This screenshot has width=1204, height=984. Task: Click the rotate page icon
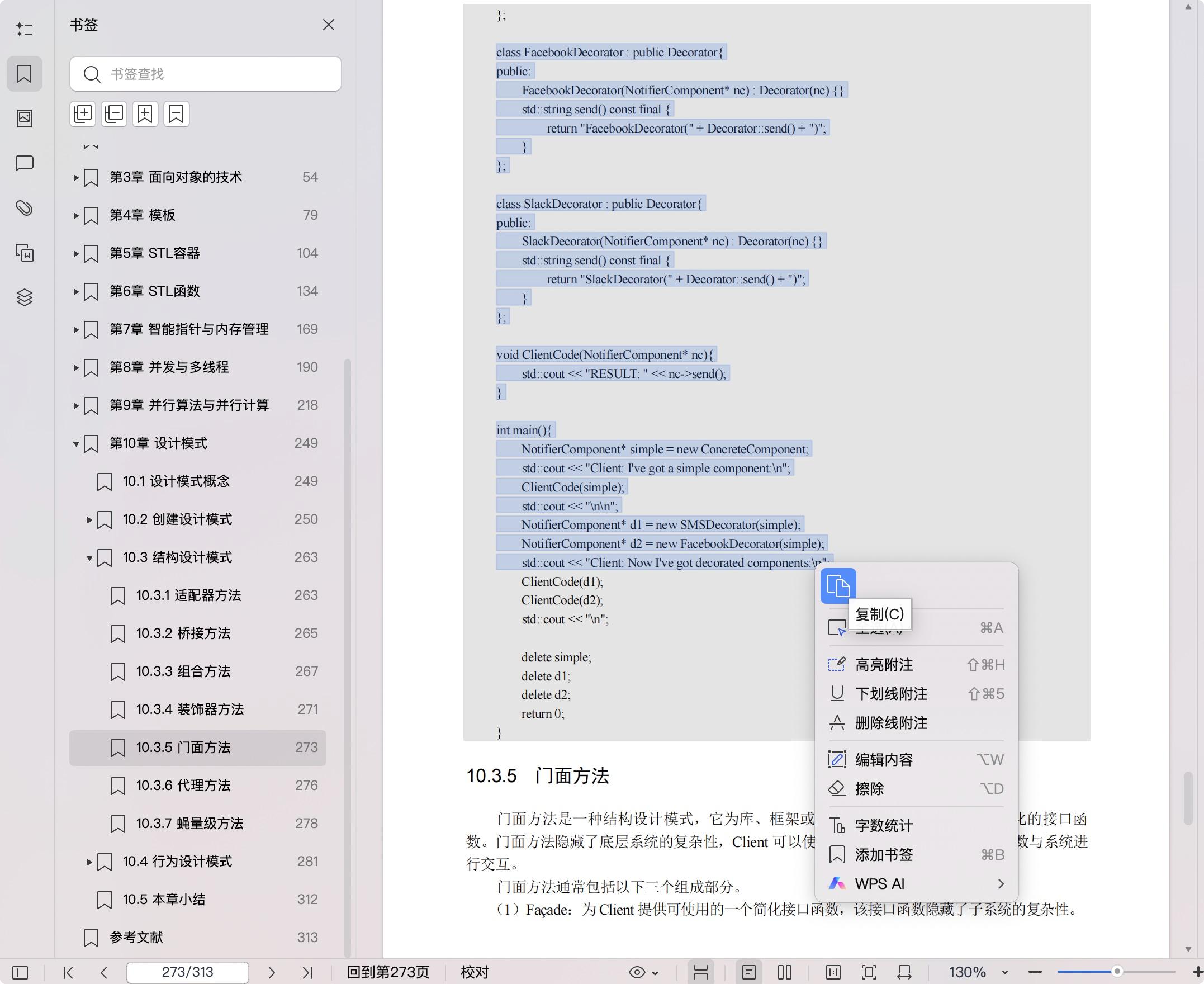(904, 973)
